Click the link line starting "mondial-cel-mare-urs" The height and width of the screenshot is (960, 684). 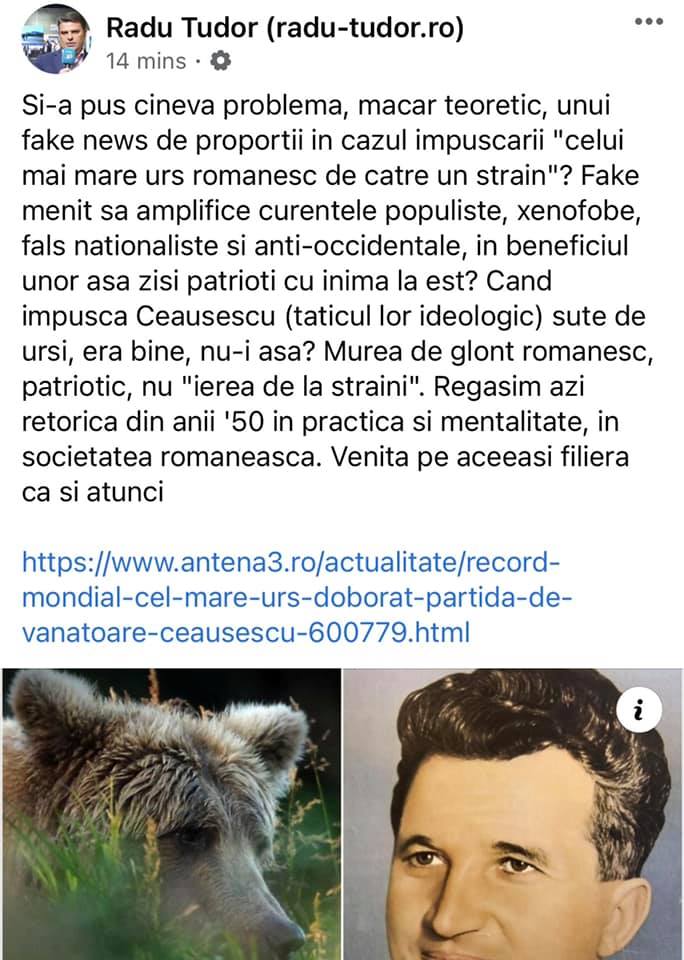297,597
